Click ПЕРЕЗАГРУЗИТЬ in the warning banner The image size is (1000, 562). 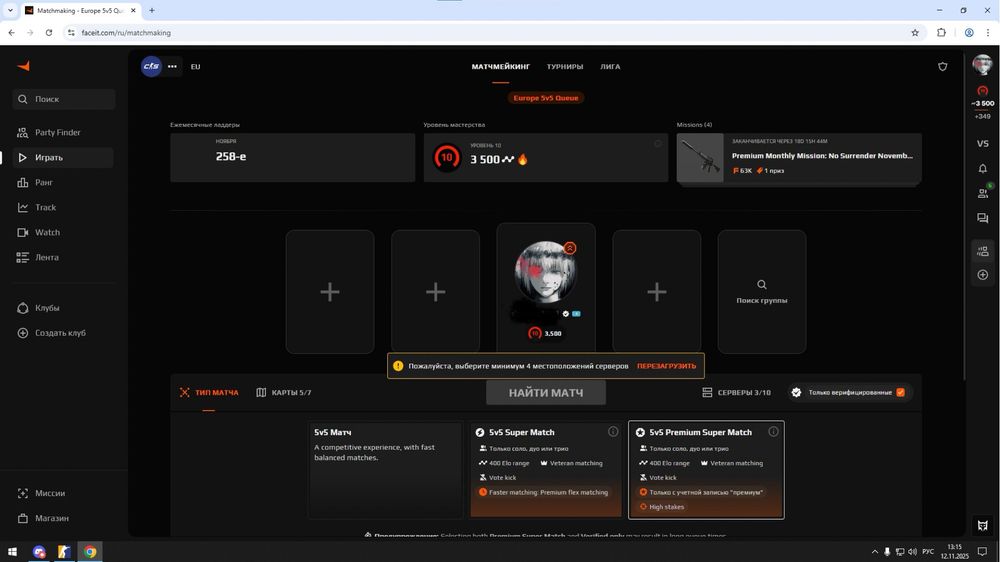666,366
